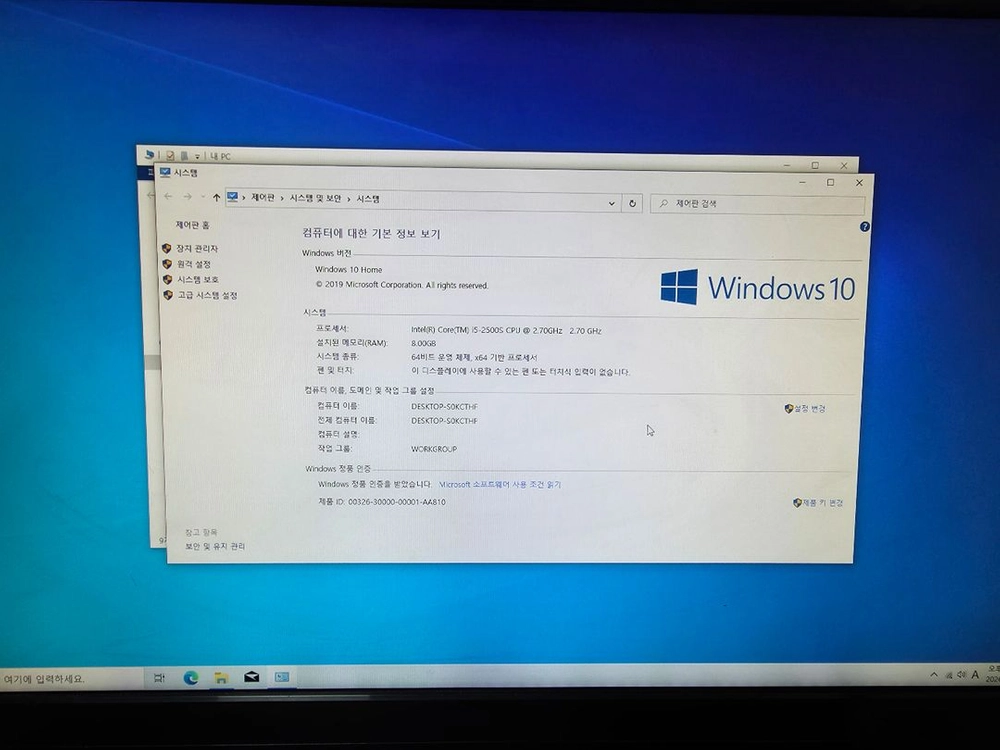Click the 제품 키 변경 link

pyautogui.click(x=823, y=503)
